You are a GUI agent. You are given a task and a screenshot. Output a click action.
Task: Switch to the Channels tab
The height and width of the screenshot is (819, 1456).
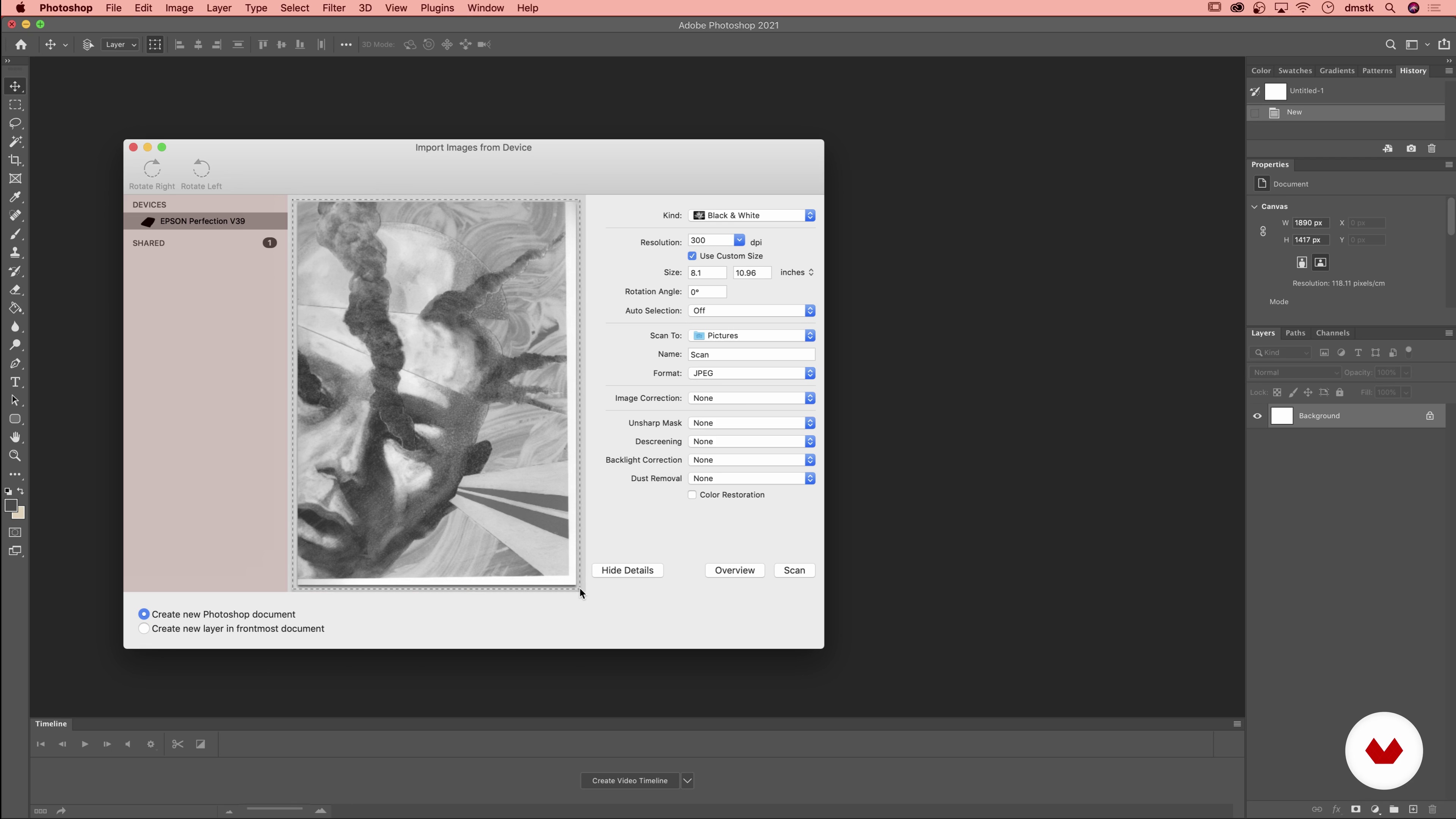pos(1332,333)
